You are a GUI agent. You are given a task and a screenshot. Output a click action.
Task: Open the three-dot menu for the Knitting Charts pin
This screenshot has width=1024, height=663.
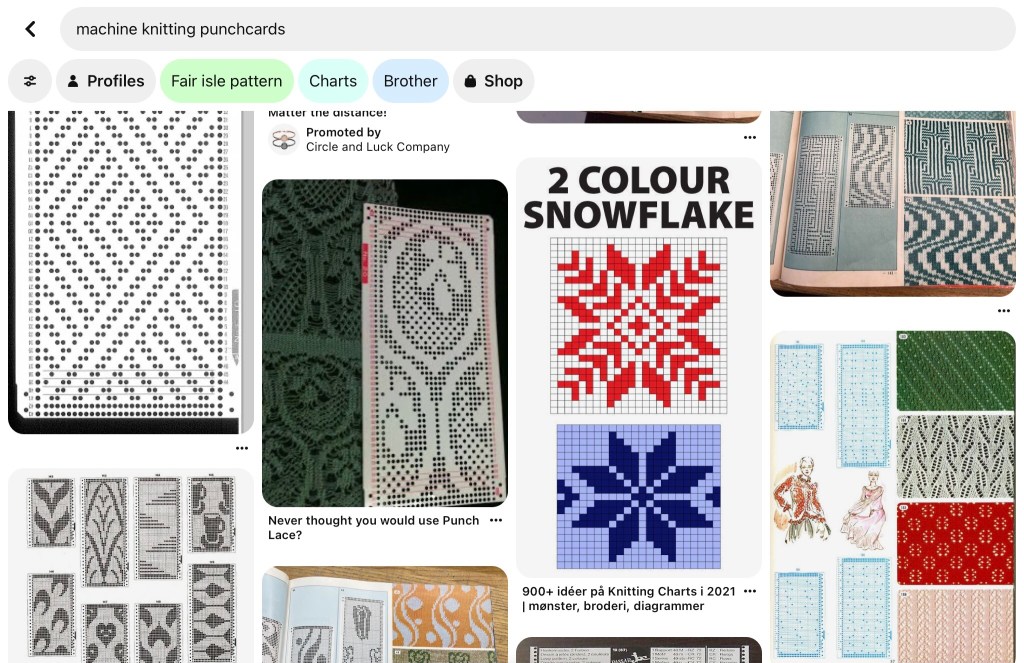tap(750, 591)
